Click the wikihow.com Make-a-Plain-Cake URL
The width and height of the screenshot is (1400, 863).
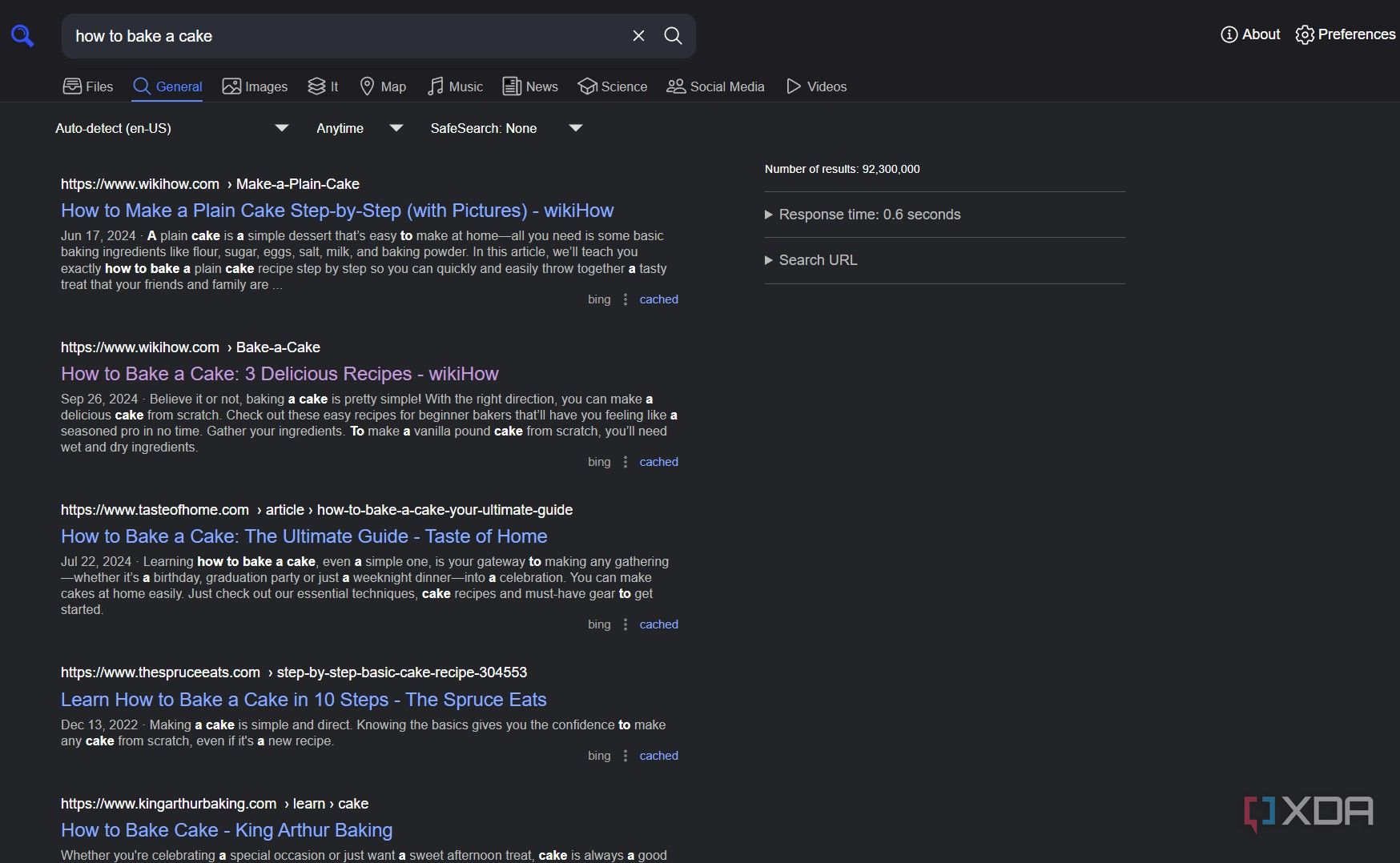210,184
